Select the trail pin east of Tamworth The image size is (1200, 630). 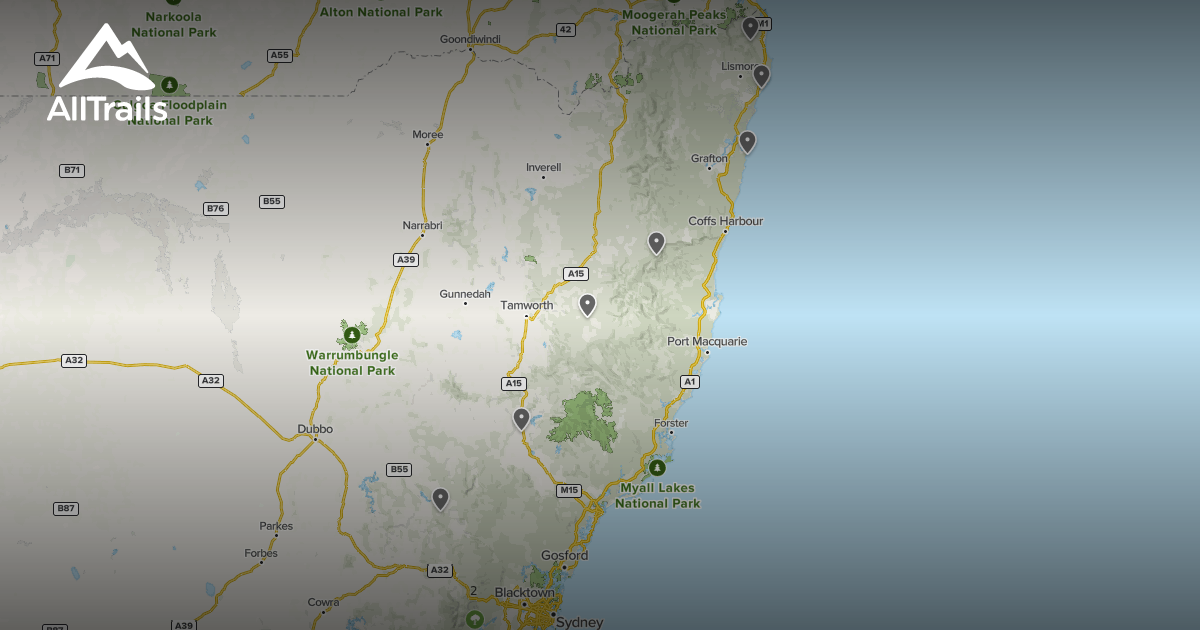coord(587,304)
